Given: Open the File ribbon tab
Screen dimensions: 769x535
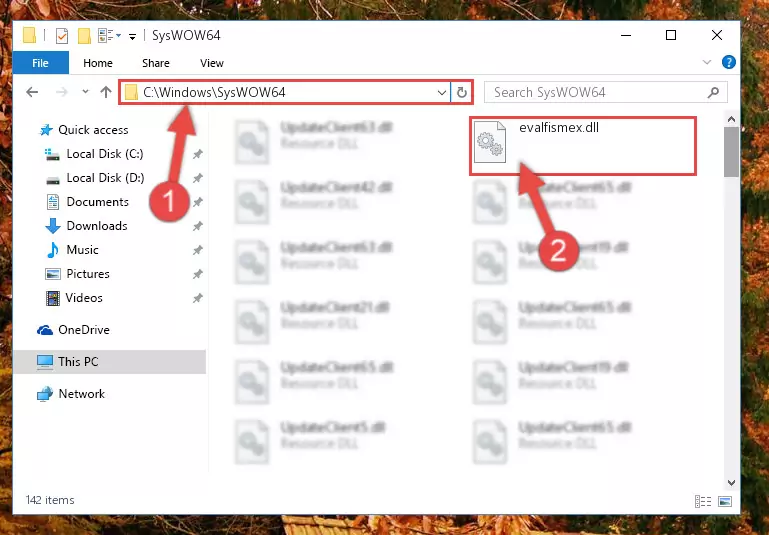Looking at the screenshot, I should 41,63.
